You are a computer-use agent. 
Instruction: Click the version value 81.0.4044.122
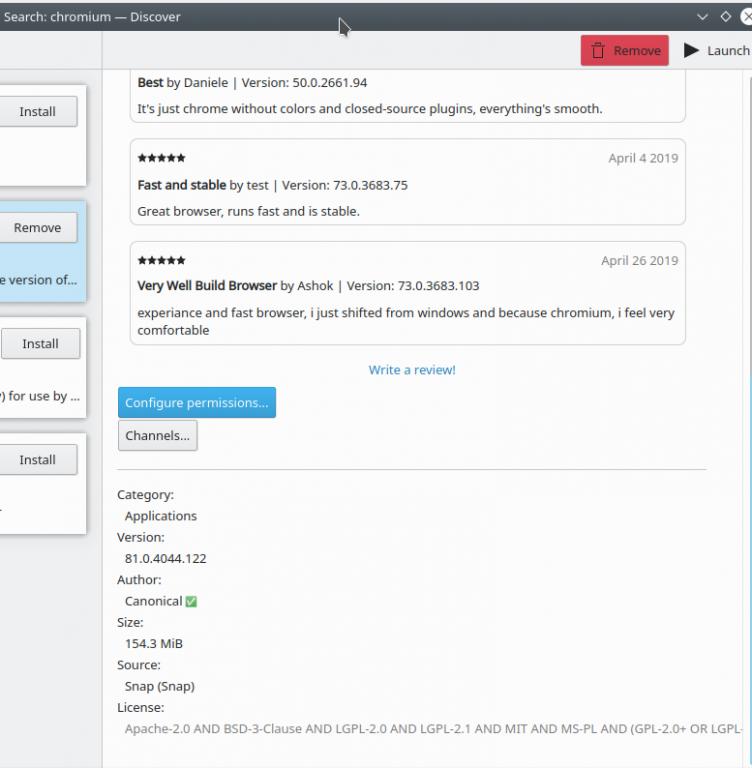[x=166, y=558]
